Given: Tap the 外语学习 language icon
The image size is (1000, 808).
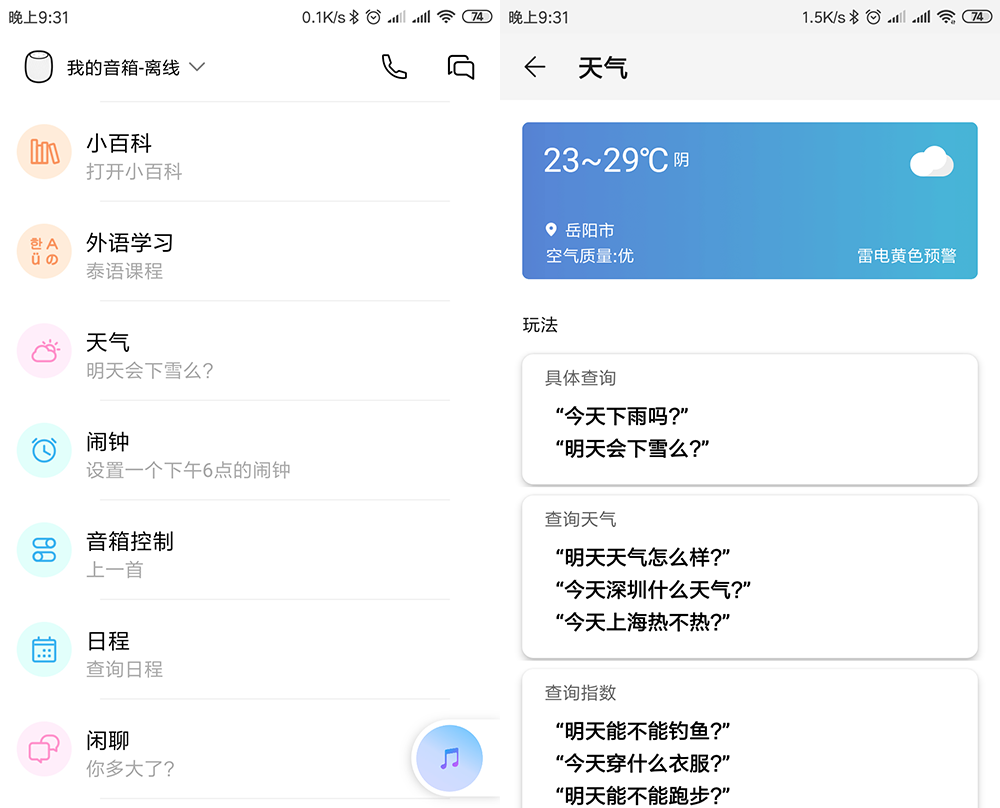Looking at the screenshot, I should [44, 251].
